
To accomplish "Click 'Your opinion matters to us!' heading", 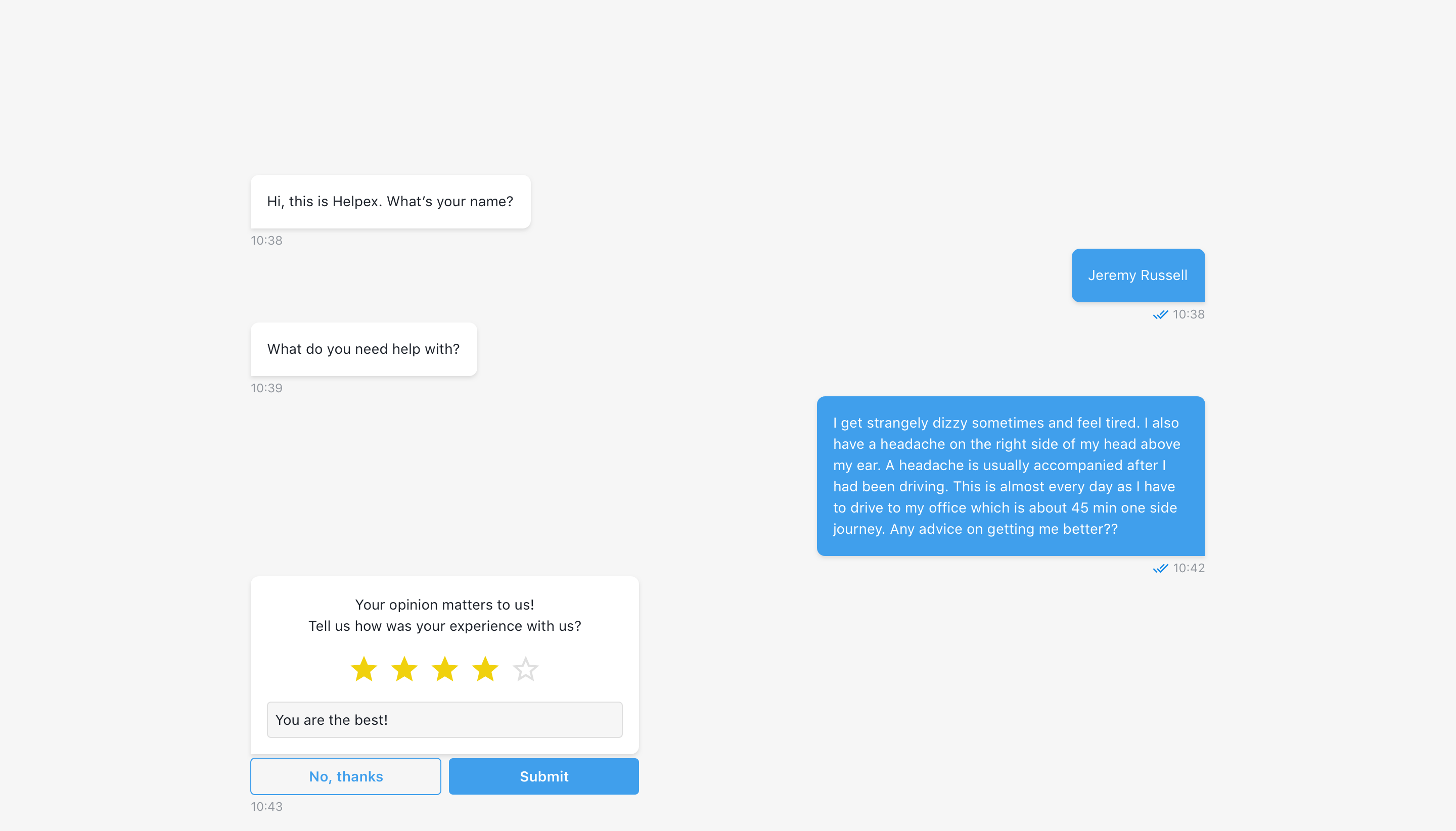I will [444, 605].
